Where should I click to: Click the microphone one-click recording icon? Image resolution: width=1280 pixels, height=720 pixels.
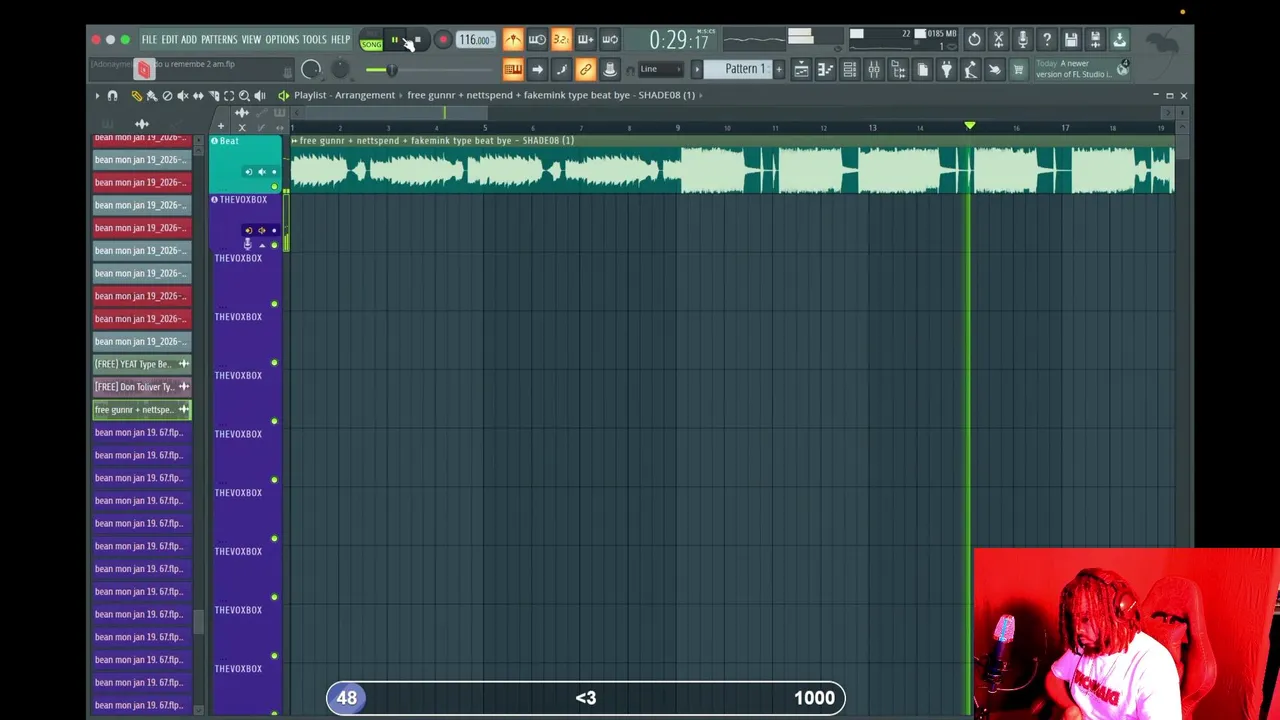(x=1022, y=40)
